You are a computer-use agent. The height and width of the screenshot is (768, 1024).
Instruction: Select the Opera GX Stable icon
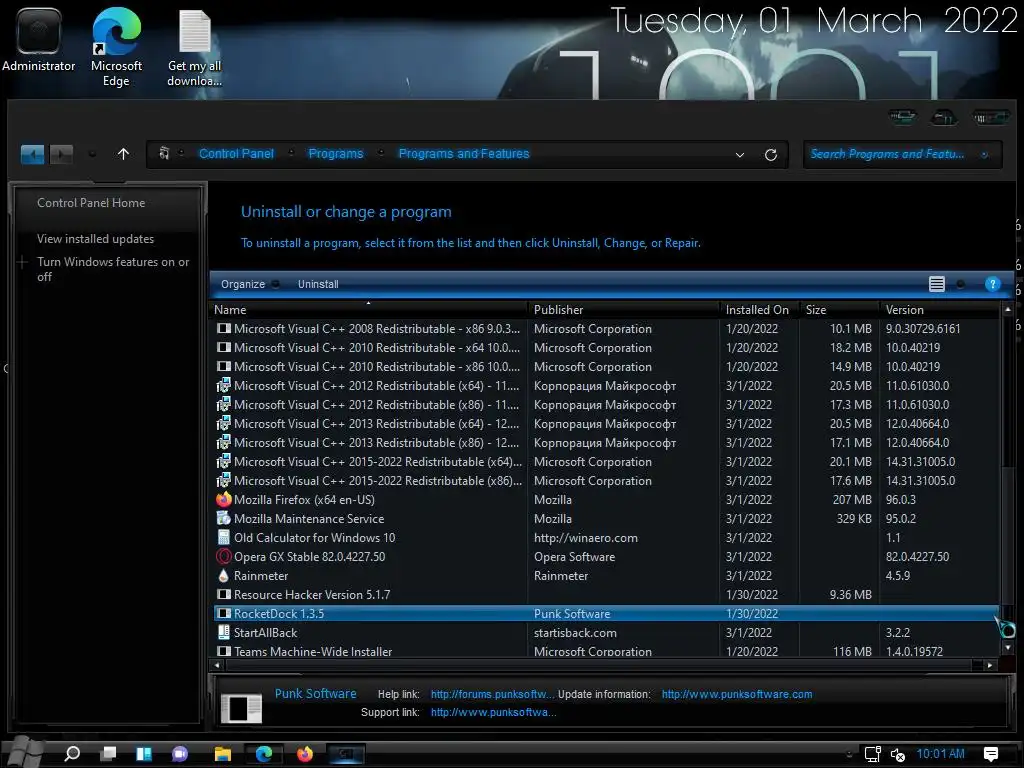pos(223,556)
